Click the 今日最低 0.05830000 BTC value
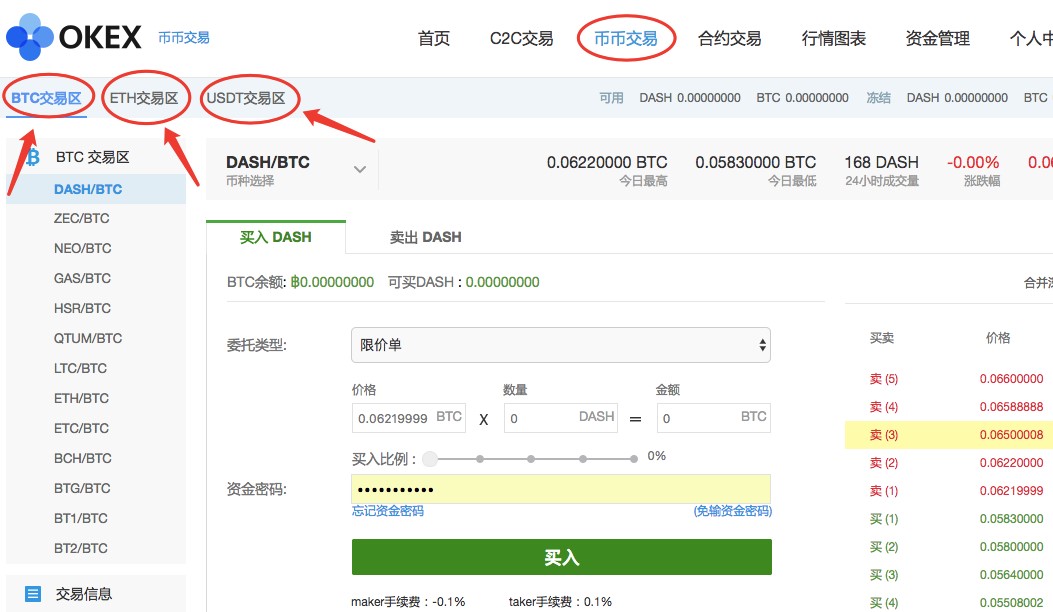This screenshot has height=612, width=1053. coord(756,163)
